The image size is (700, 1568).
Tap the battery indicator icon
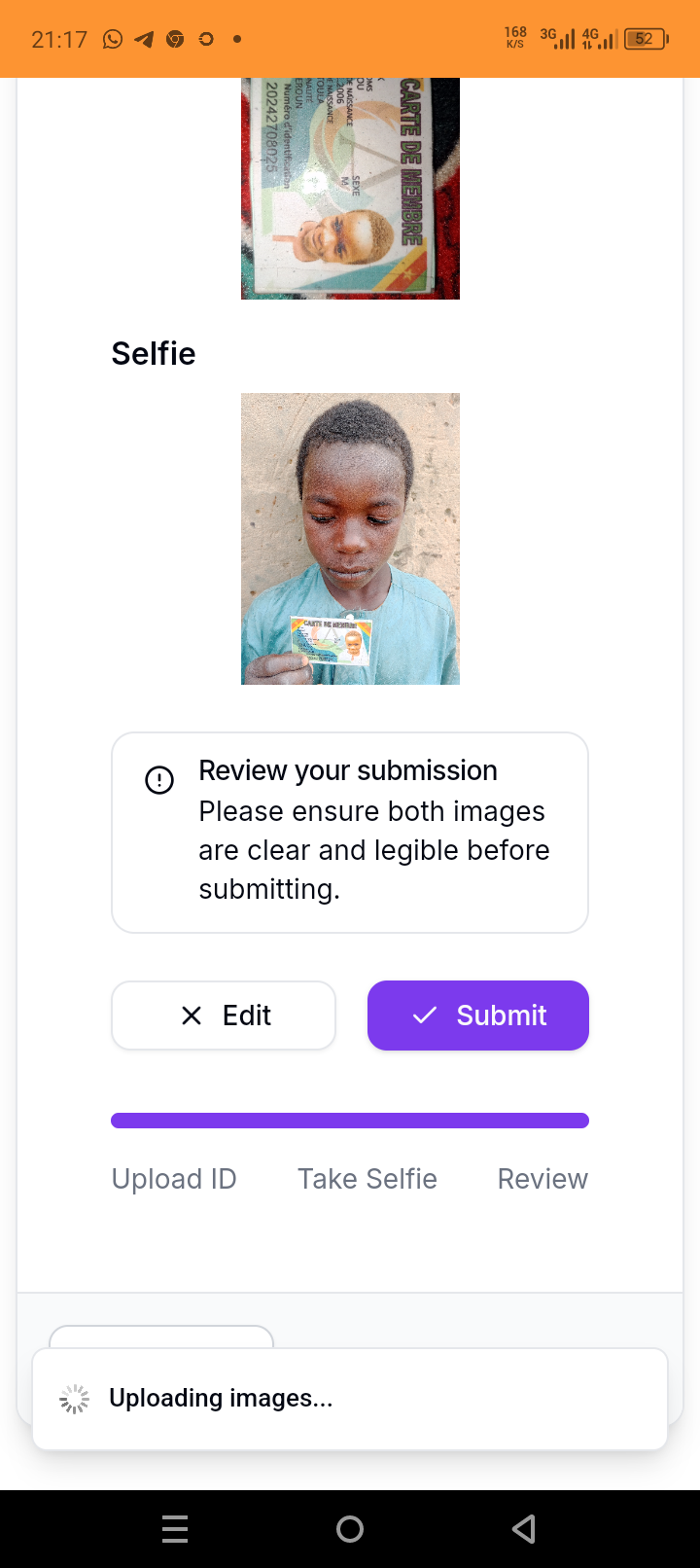click(x=646, y=39)
